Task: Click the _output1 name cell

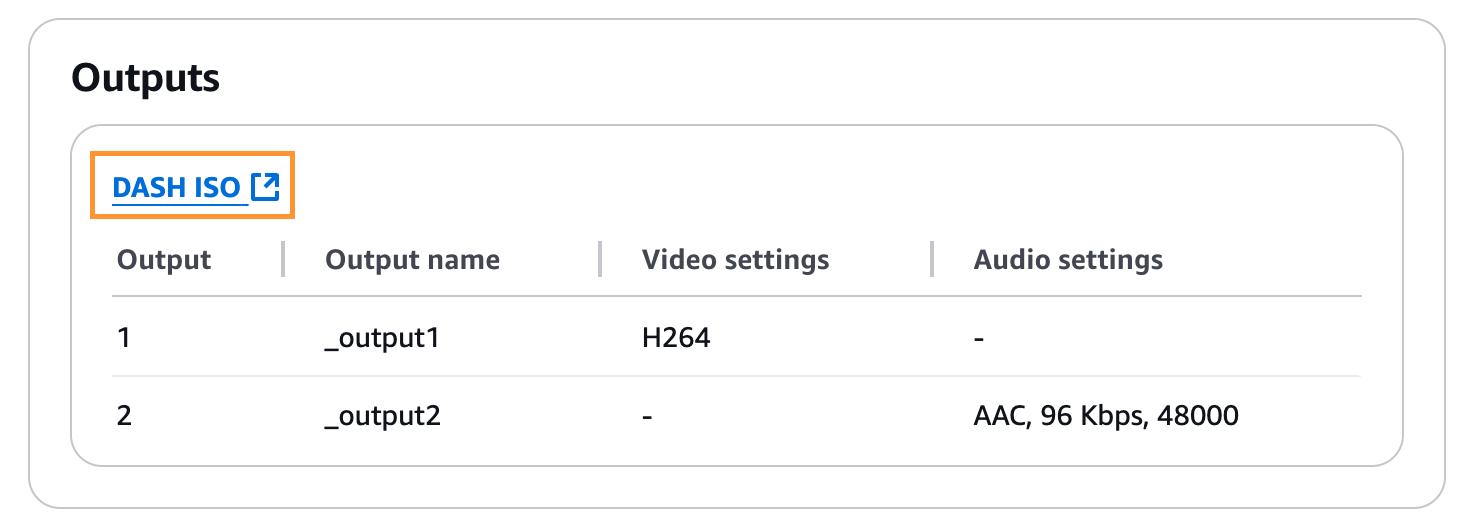Action: (382, 338)
